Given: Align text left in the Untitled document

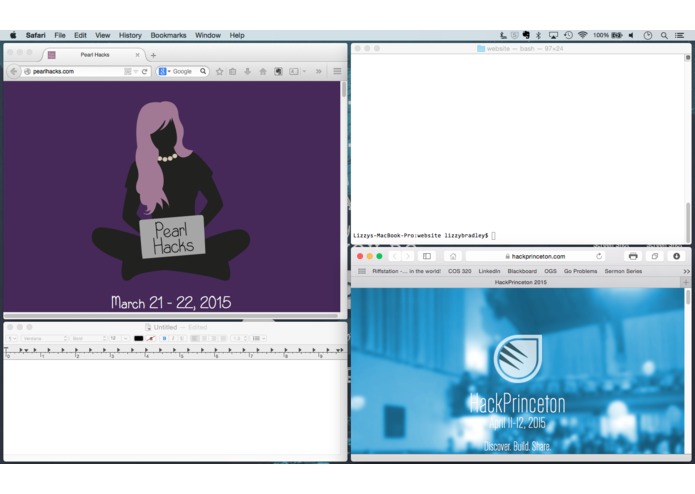Looking at the screenshot, I should (x=195, y=338).
